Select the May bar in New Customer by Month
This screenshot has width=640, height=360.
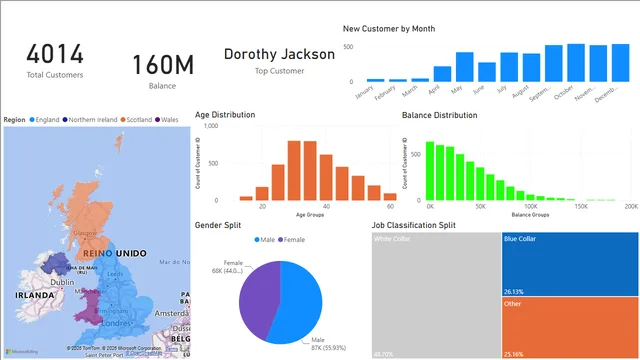pos(464,67)
